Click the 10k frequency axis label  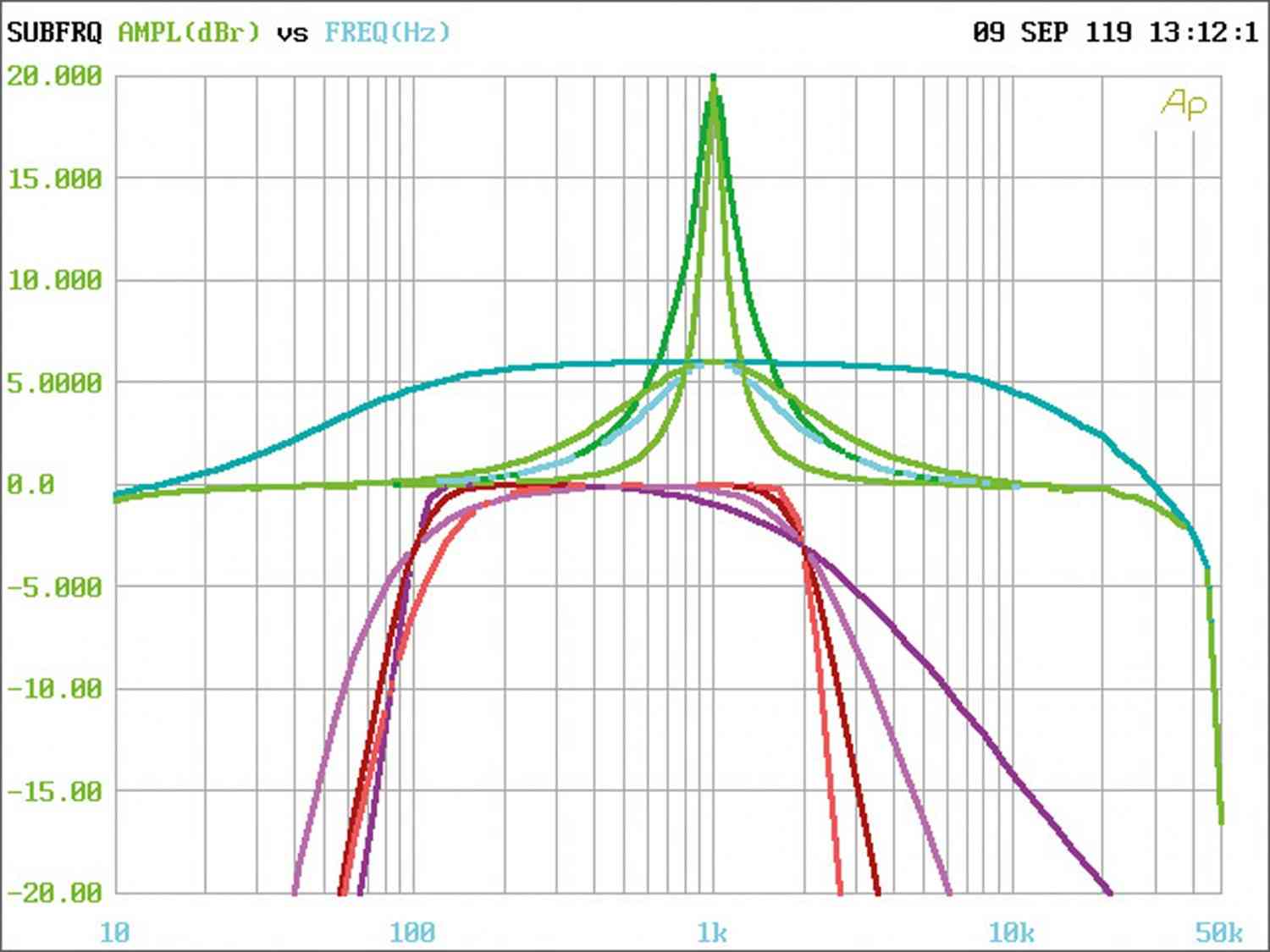tap(1011, 933)
